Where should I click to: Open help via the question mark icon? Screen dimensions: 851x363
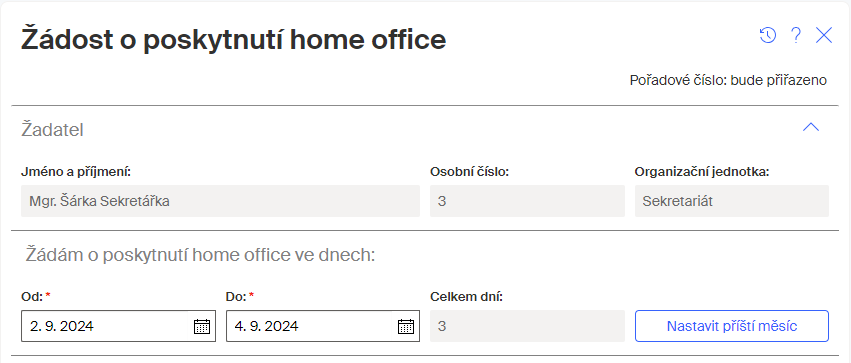pyautogui.click(x=796, y=36)
